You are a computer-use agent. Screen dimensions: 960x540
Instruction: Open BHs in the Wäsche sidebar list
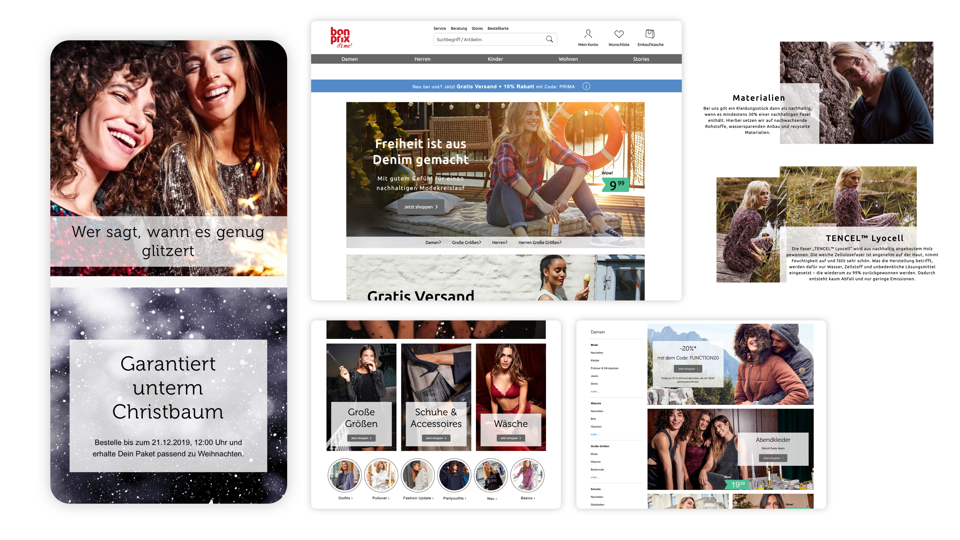tap(593, 419)
